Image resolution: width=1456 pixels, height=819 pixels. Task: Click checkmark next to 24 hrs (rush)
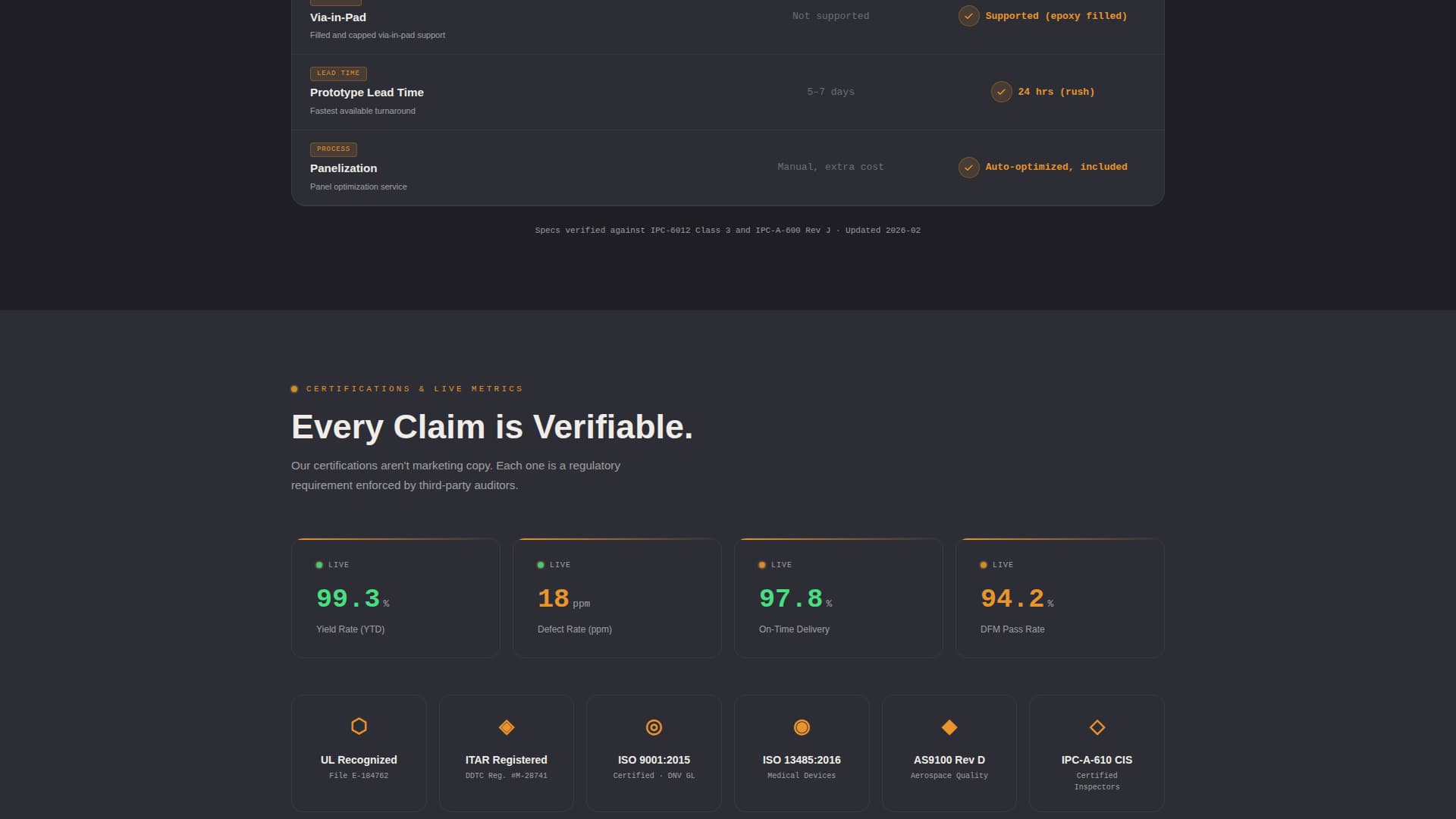pyautogui.click(x=1001, y=92)
